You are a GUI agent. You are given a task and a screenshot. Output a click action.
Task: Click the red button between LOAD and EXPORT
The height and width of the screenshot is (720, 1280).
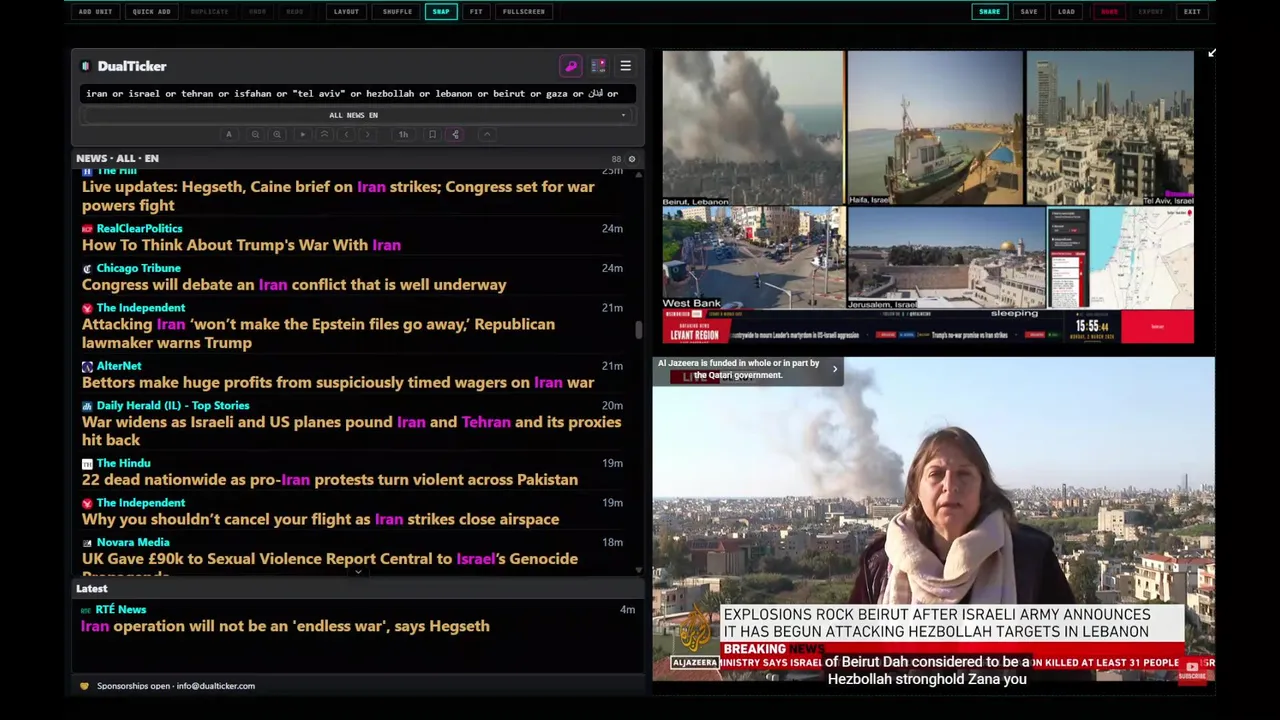pos(1109,12)
